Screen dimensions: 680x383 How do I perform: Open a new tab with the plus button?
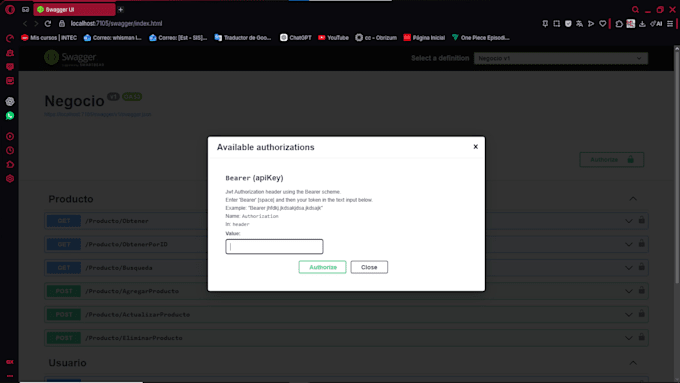(x=121, y=10)
